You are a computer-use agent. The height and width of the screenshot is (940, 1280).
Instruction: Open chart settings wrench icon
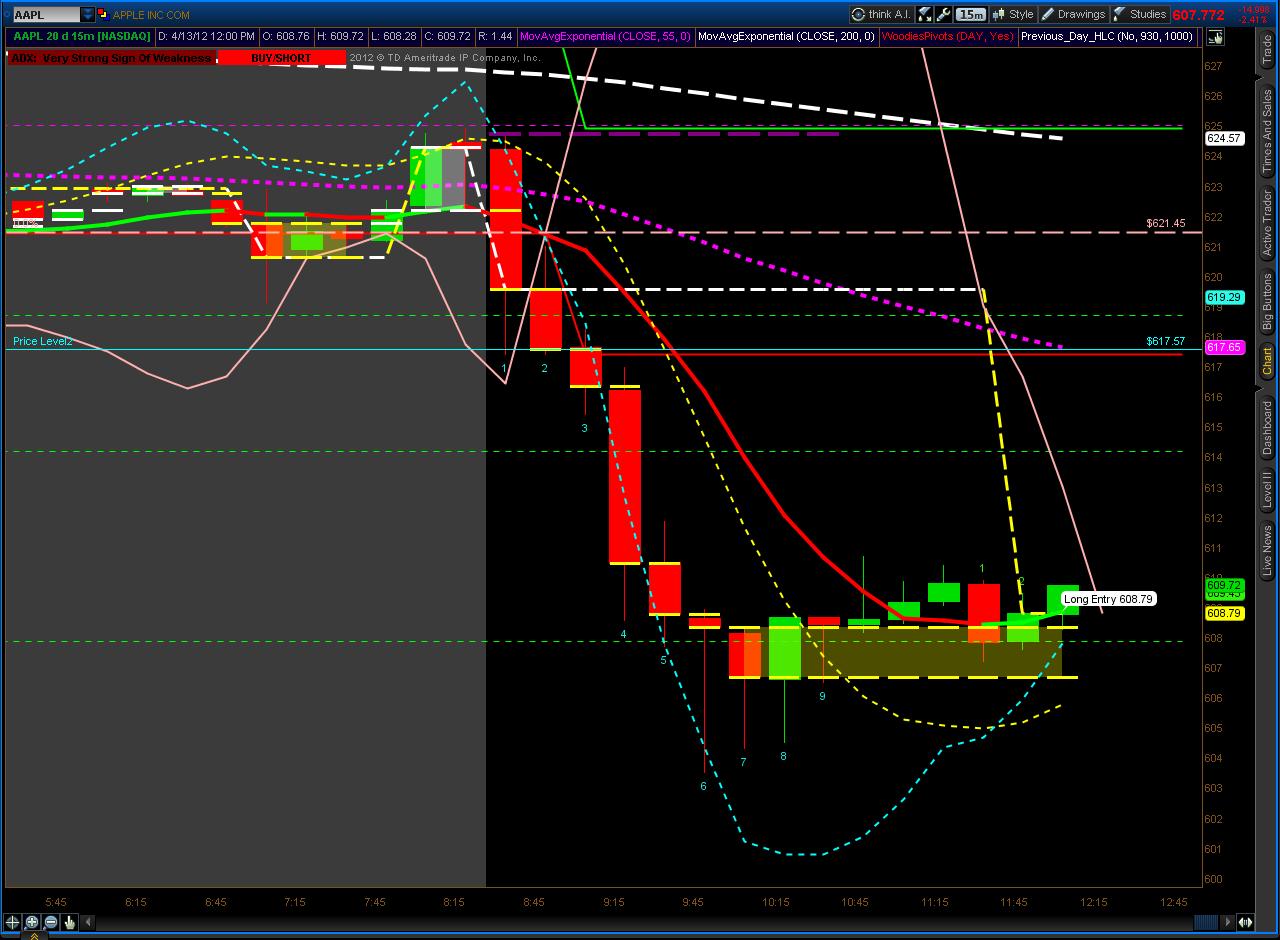point(943,14)
